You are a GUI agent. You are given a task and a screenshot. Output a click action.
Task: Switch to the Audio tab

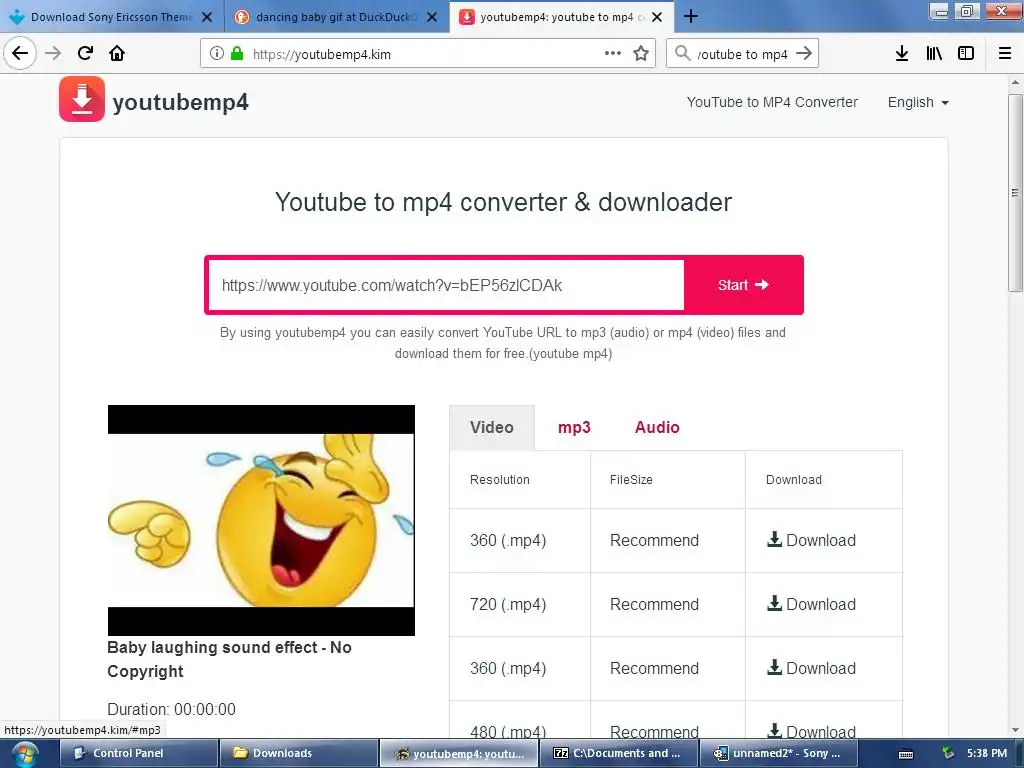click(657, 427)
